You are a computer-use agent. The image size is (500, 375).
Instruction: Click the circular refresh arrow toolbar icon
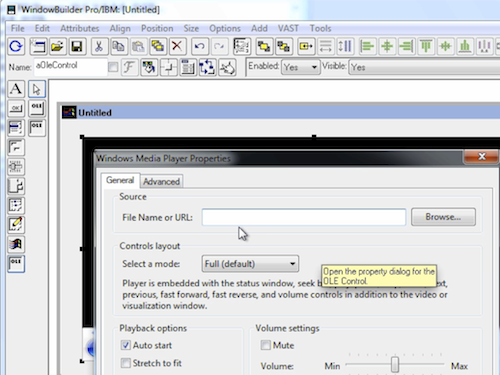coord(16,46)
